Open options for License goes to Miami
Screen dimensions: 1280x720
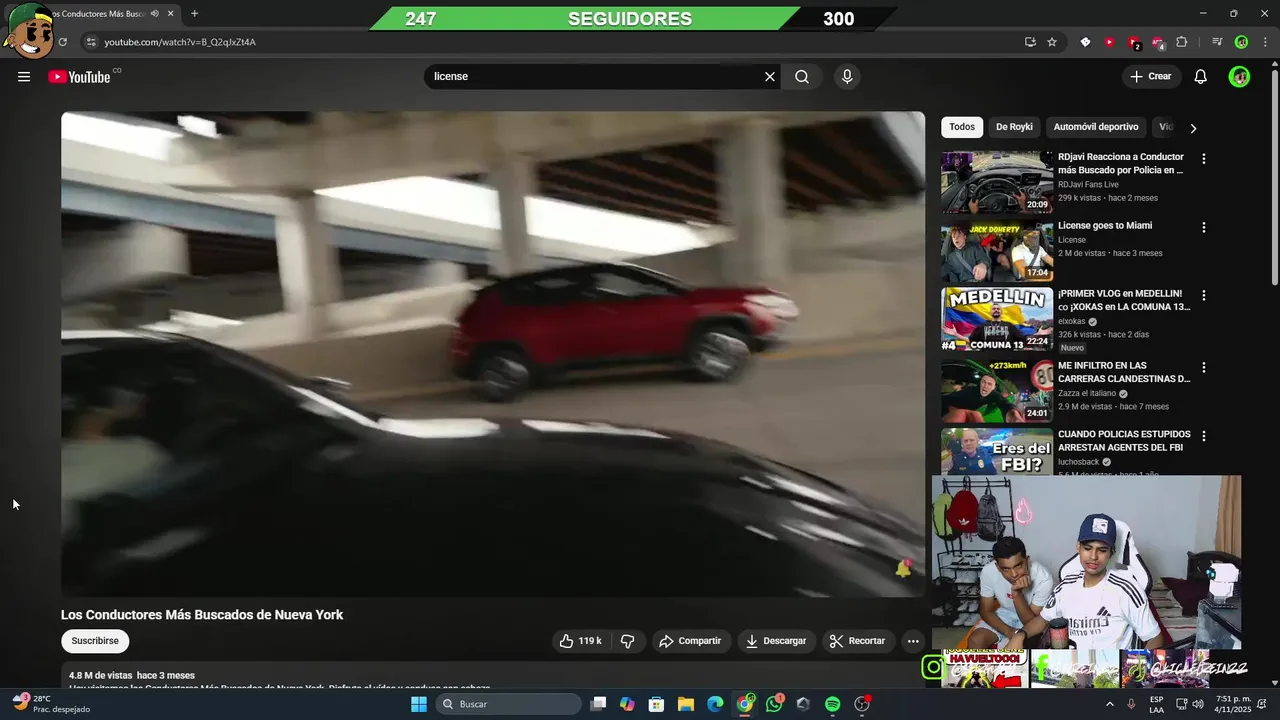pyautogui.click(x=1204, y=227)
